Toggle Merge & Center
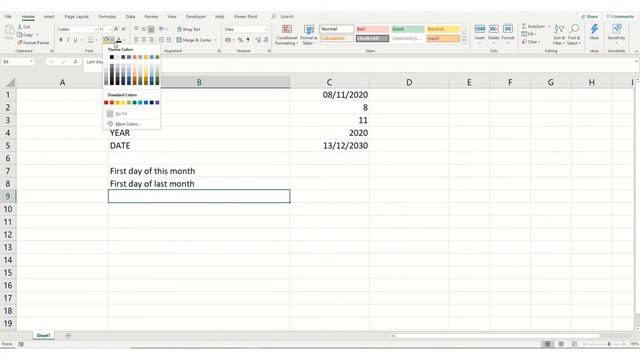This screenshot has width=640, height=360. pos(194,40)
